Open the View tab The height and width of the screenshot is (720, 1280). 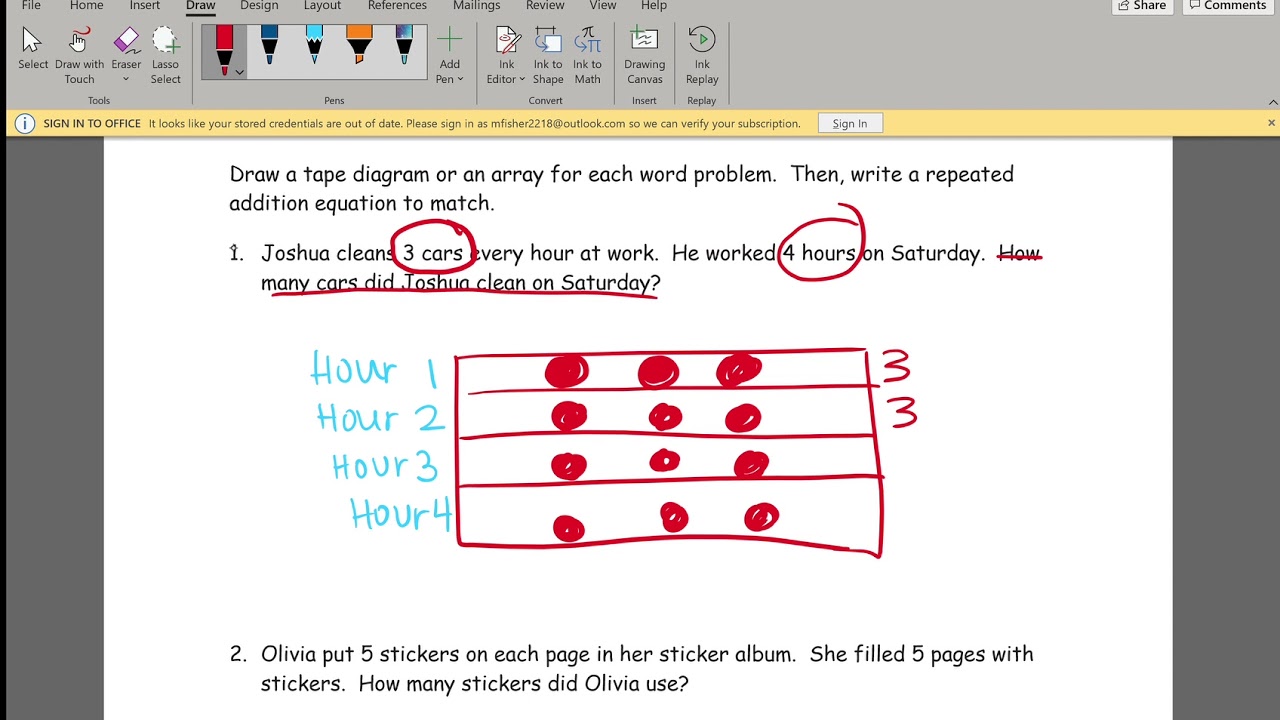pos(603,6)
